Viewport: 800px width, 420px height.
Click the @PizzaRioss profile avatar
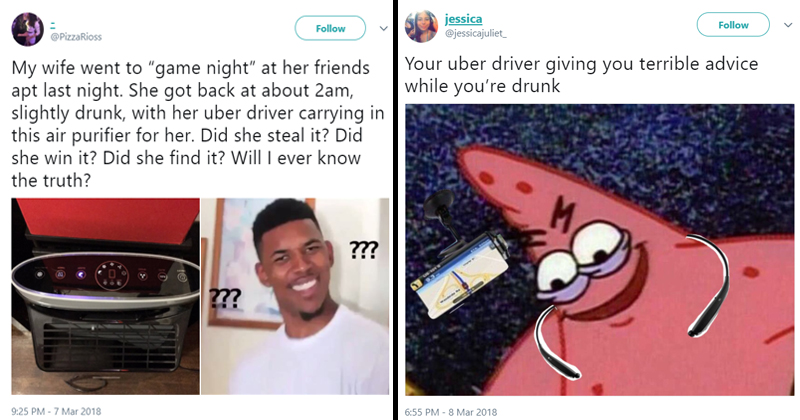click(x=28, y=29)
